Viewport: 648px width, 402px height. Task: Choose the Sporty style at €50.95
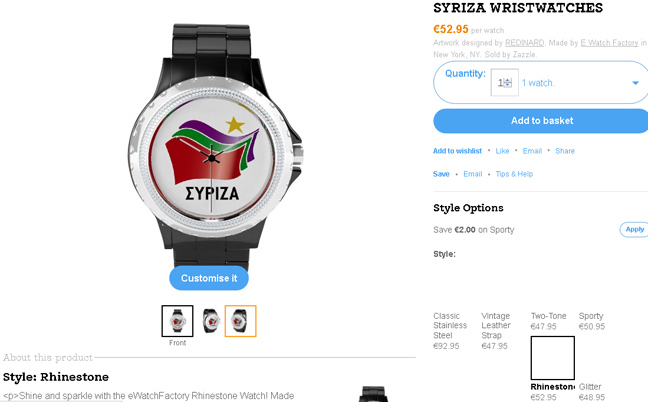pos(592,321)
